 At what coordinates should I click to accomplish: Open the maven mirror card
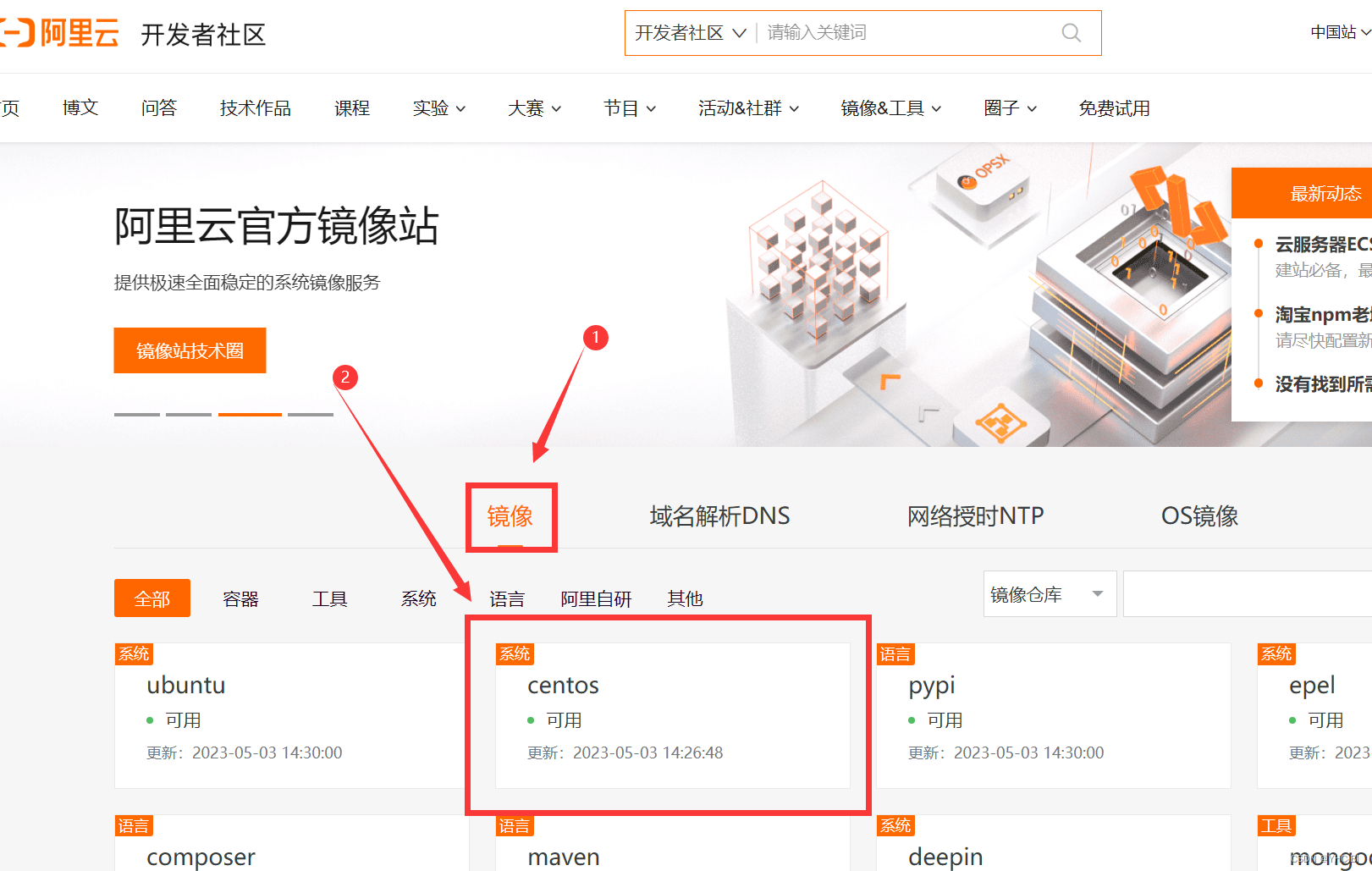point(673,843)
